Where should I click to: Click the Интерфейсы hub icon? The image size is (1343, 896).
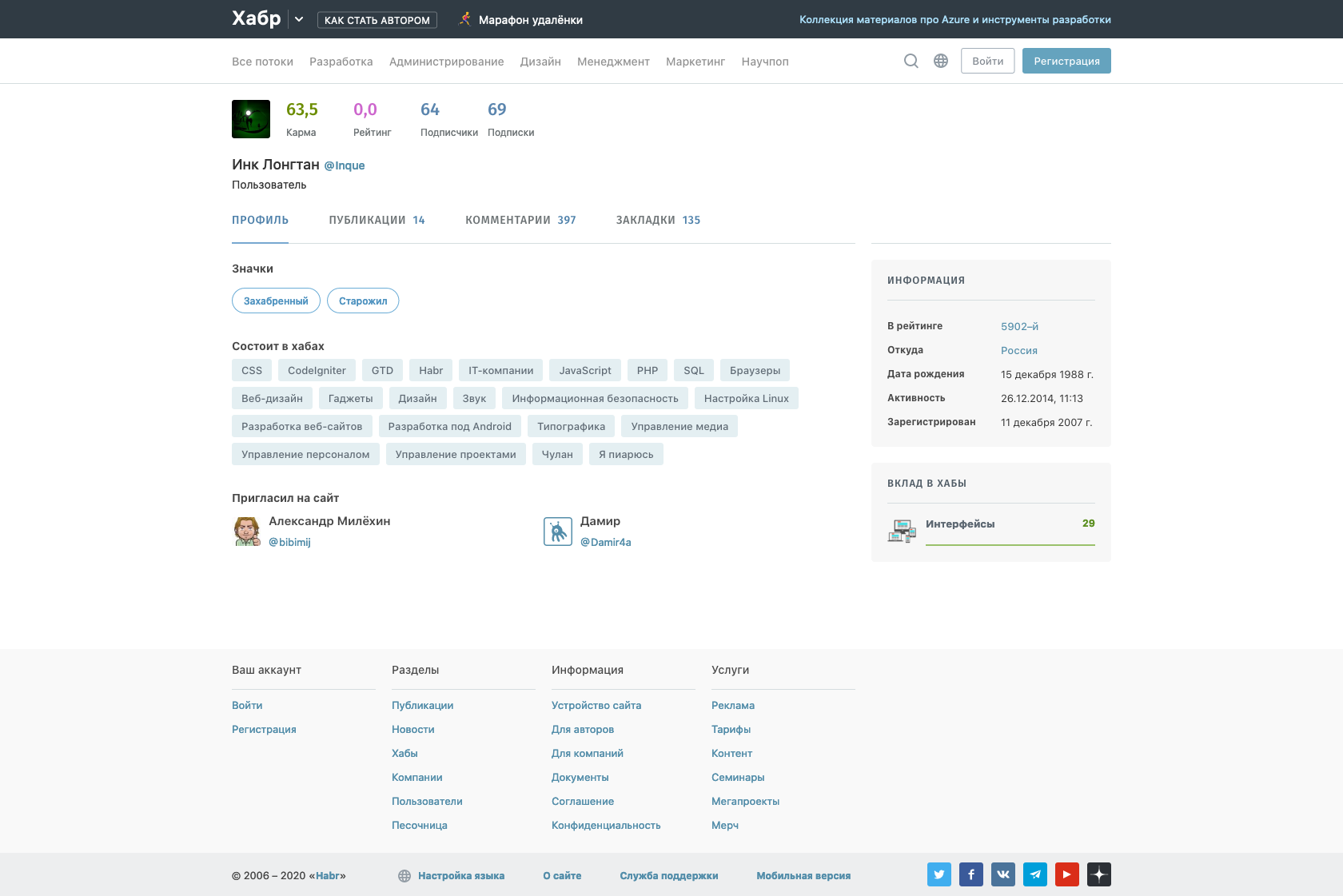point(902,530)
